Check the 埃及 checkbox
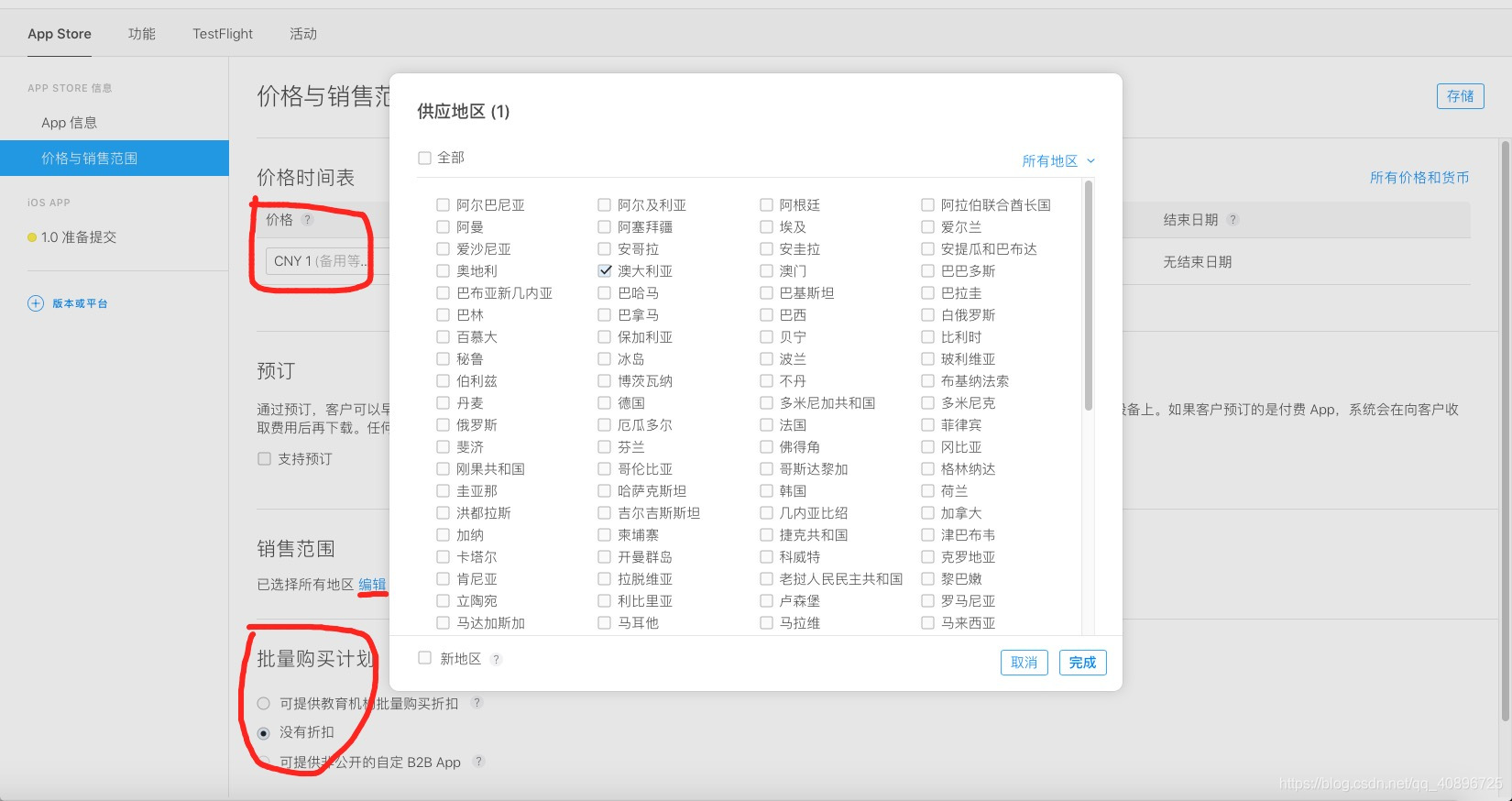Image resolution: width=1512 pixels, height=801 pixels. [x=766, y=226]
